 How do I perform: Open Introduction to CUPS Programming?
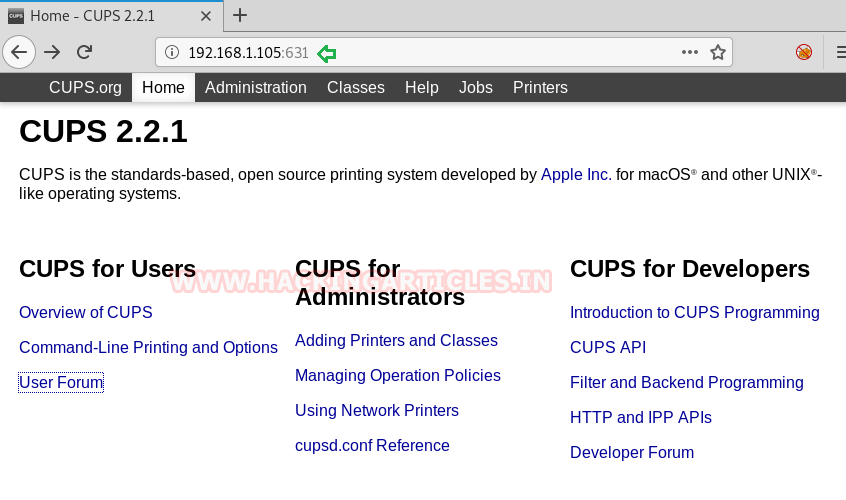click(695, 312)
